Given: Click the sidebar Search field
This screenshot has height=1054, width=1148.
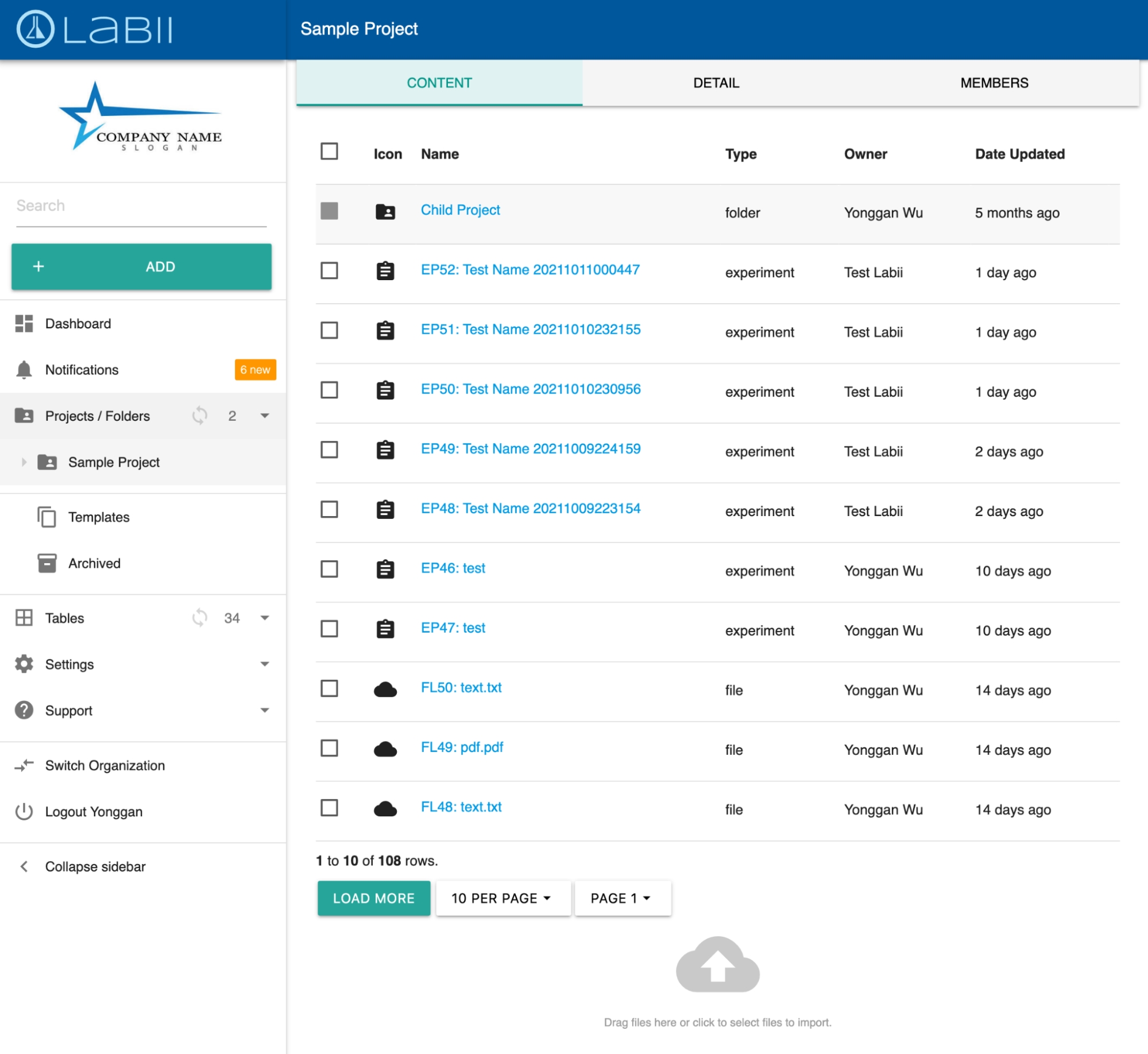Looking at the screenshot, I should [x=141, y=206].
